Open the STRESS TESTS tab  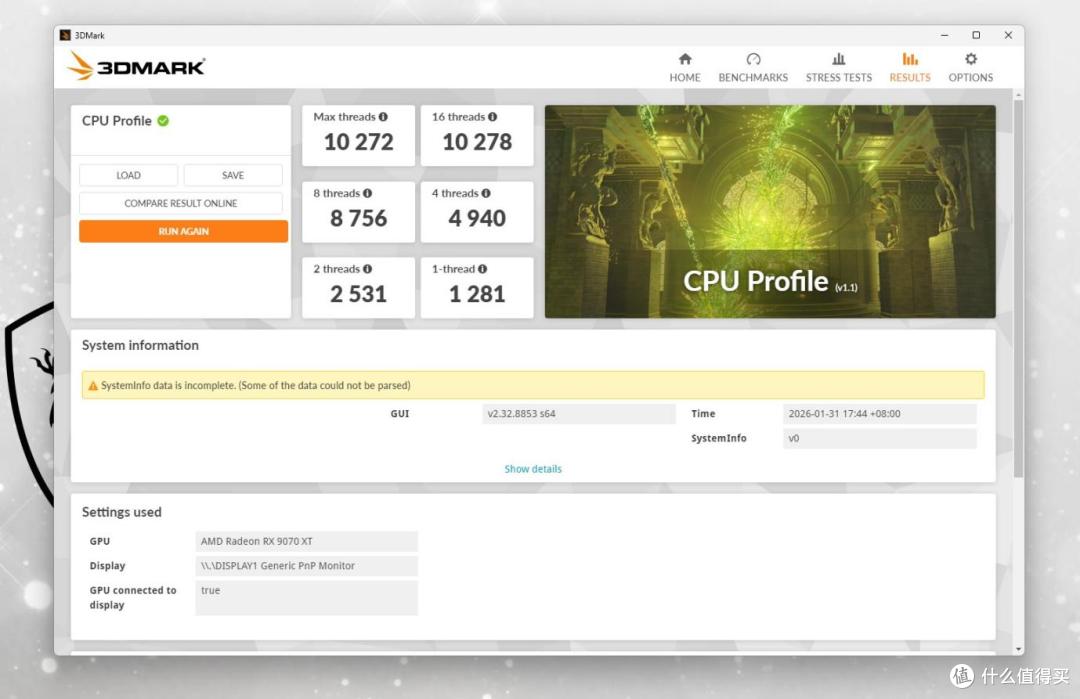[x=838, y=67]
